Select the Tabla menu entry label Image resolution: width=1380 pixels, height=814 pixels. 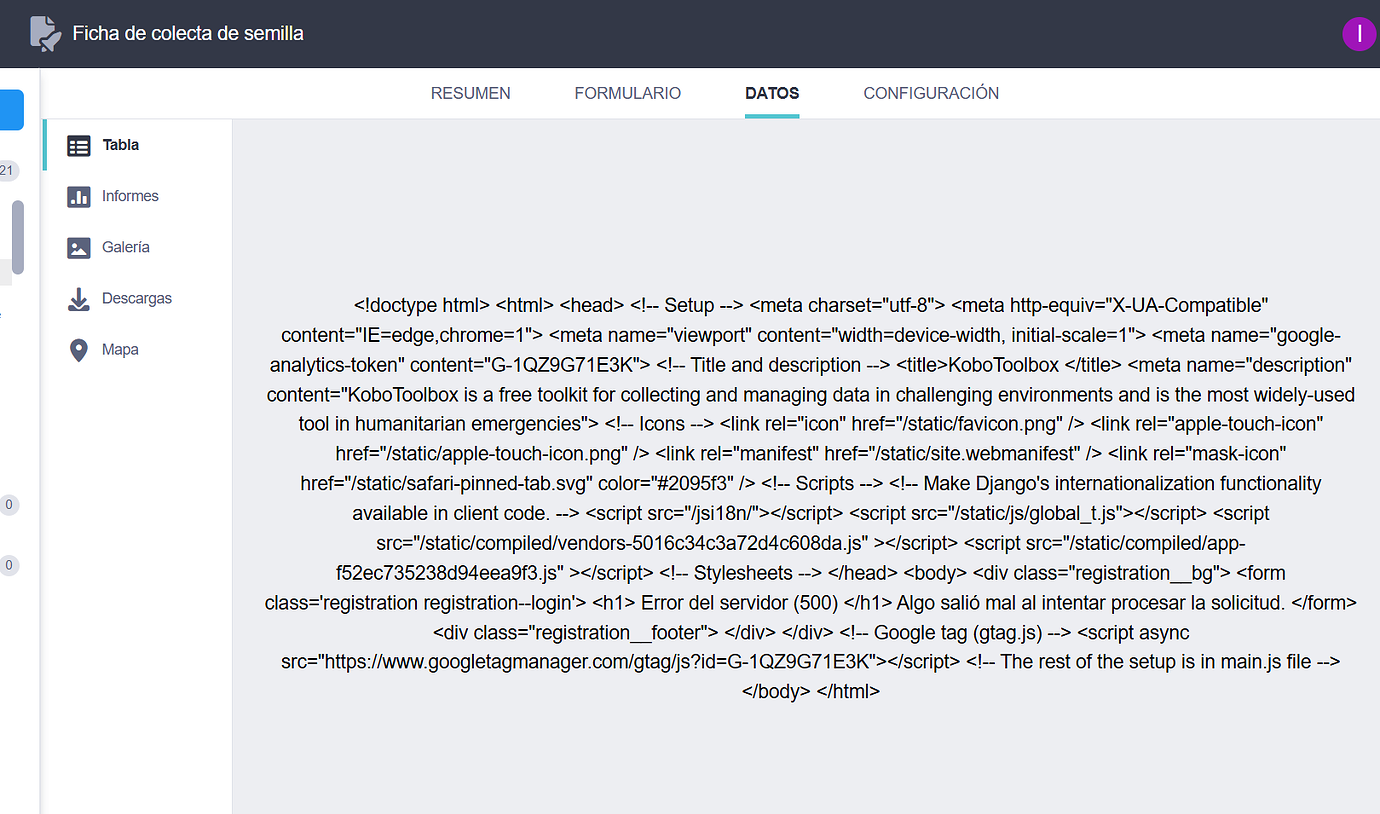point(120,145)
